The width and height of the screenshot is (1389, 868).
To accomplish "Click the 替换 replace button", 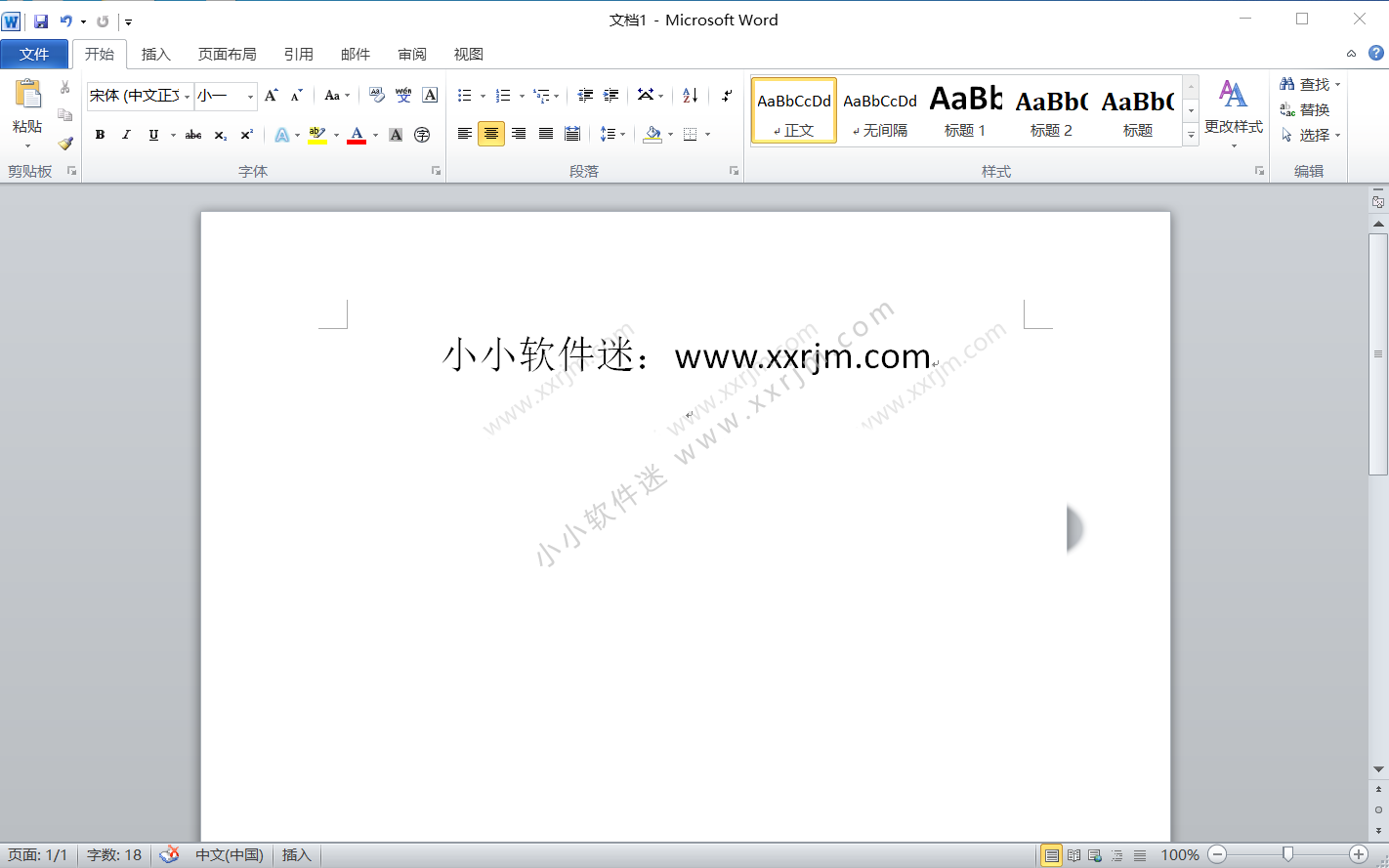I will 1306,109.
